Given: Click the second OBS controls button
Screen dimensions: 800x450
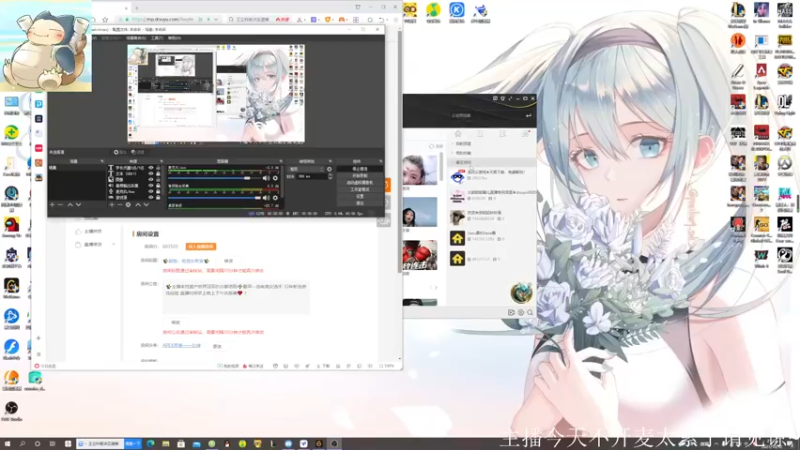Looking at the screenshot, I should pos(360,176).
